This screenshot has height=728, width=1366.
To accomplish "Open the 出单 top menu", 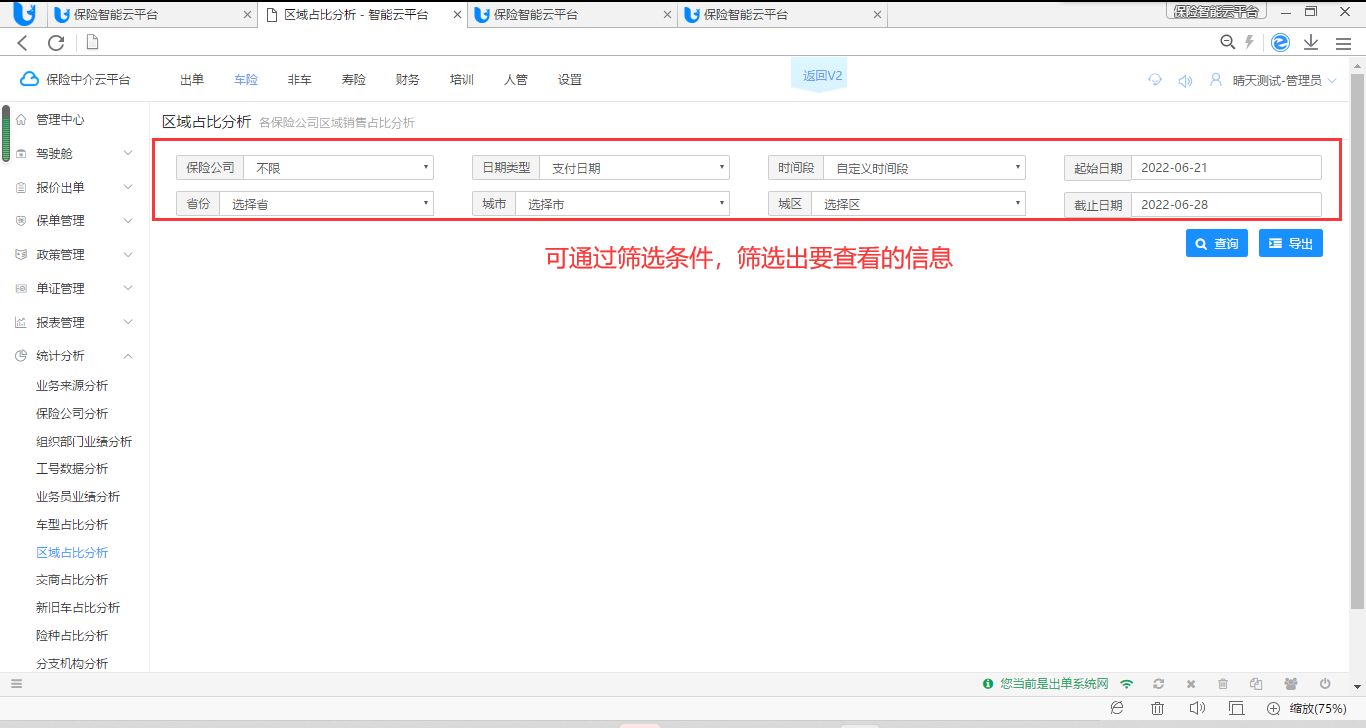I will tap(192, 80).
